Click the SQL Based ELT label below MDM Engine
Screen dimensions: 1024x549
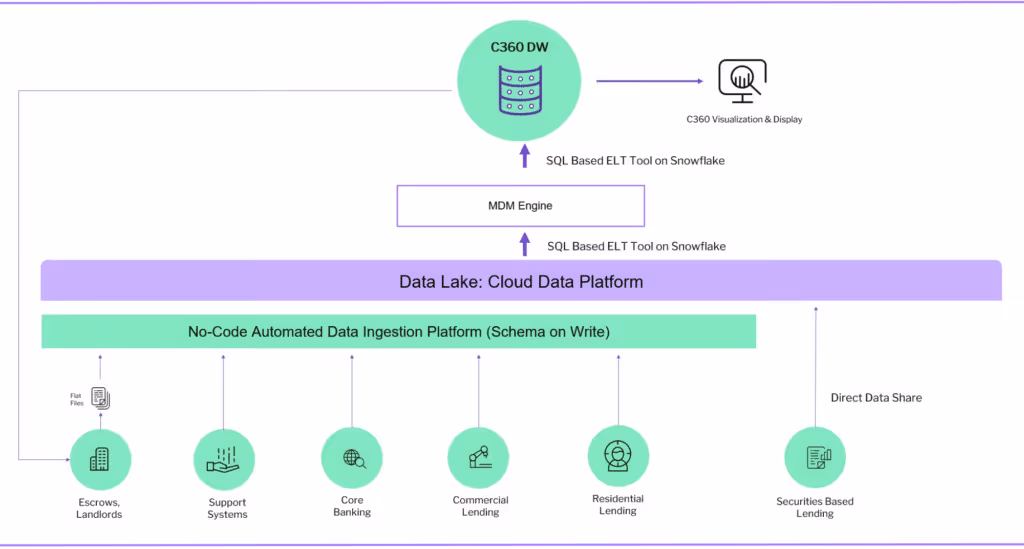pos(636,246)
